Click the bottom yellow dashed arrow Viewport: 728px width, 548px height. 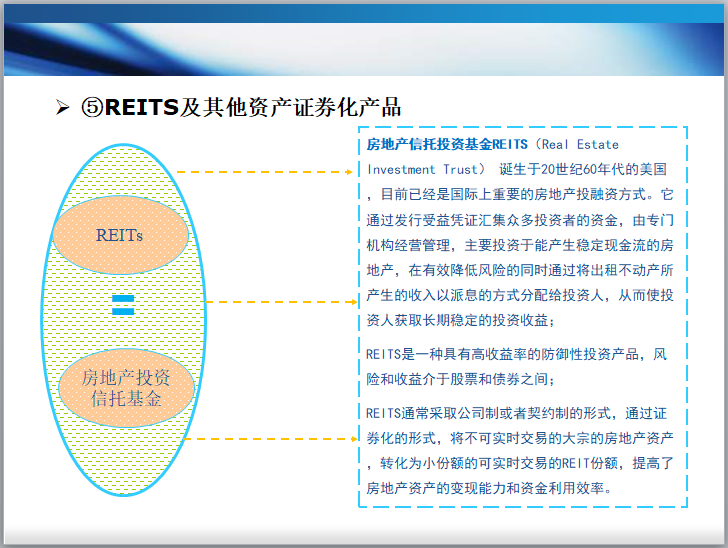tap(270, 438)
